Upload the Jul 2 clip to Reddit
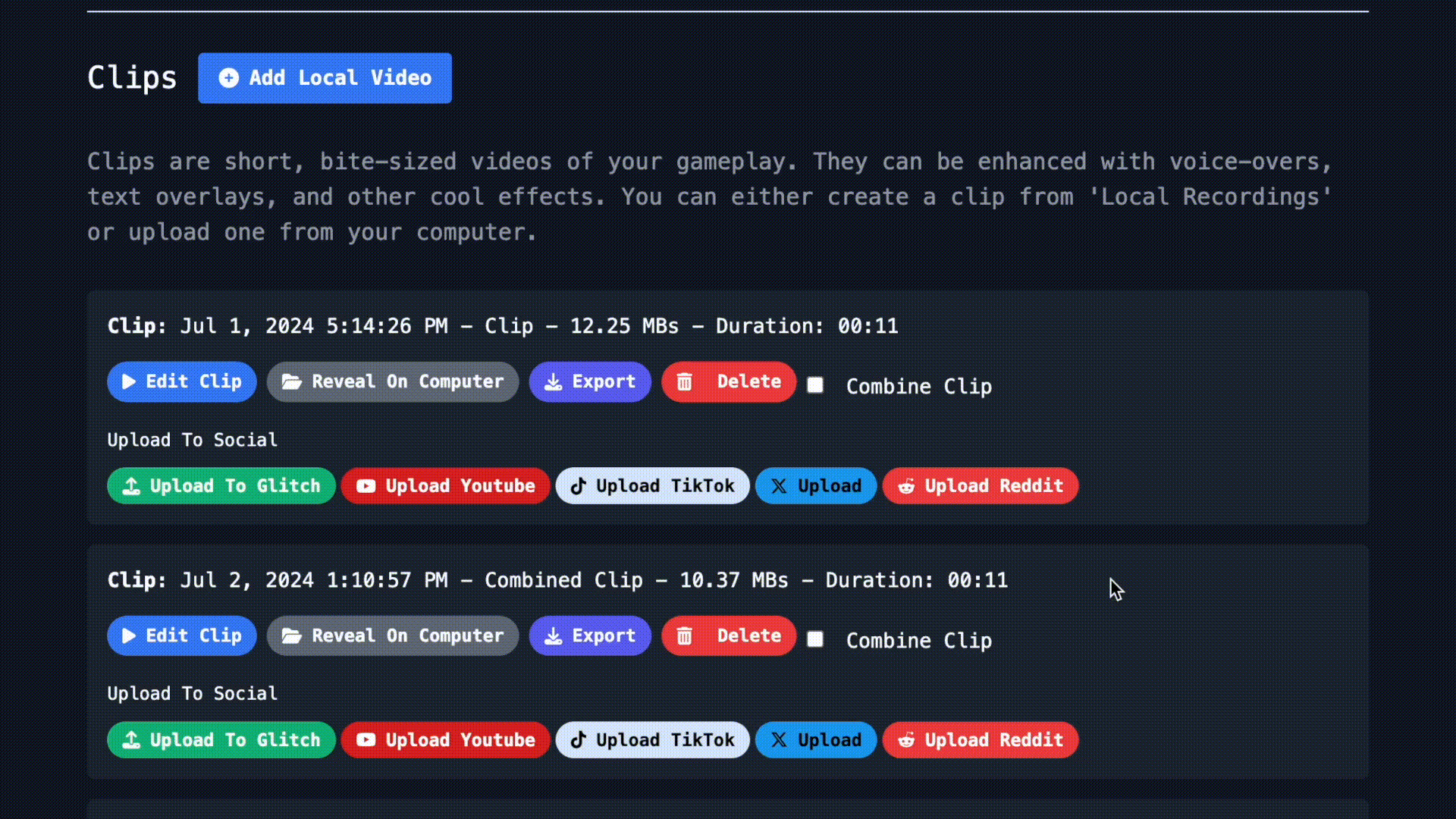 click(981, 740)
